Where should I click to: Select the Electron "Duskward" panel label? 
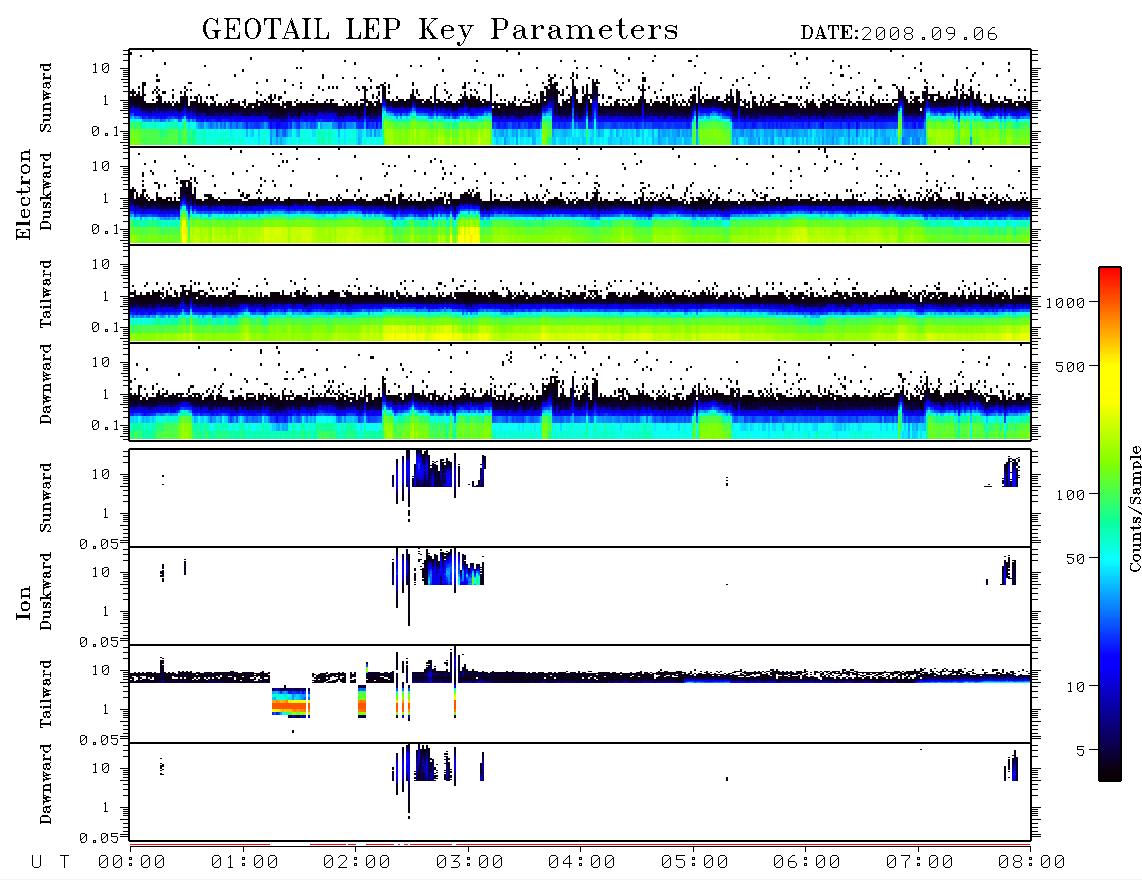pyautogui.click(x=46, y=192)
